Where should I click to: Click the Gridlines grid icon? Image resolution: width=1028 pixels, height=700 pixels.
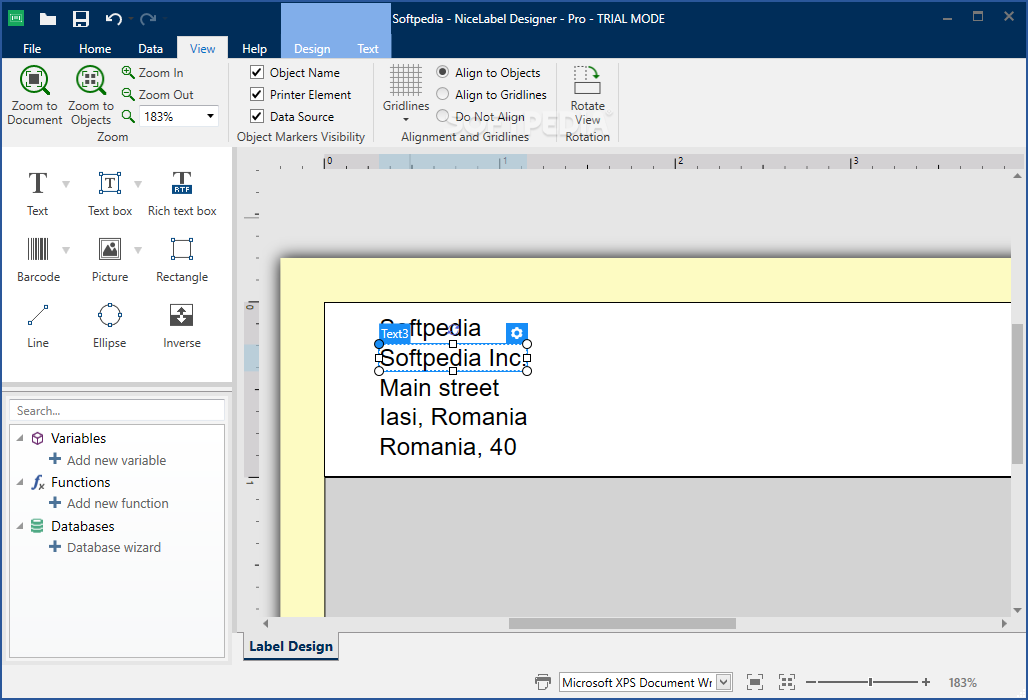[406, 80]
